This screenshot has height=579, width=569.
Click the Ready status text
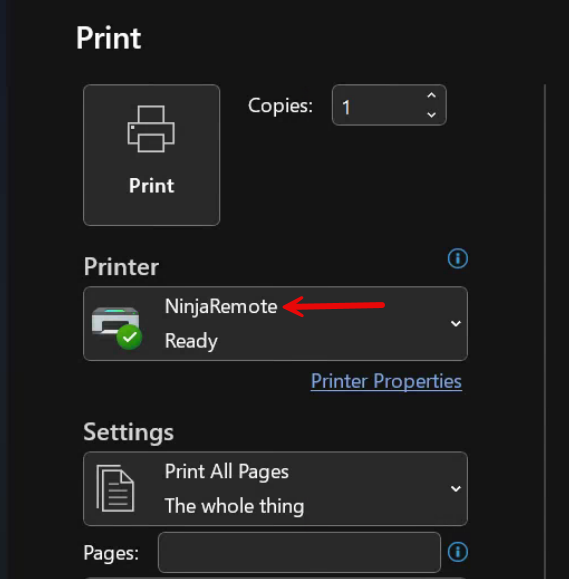(x=191, y=341)
